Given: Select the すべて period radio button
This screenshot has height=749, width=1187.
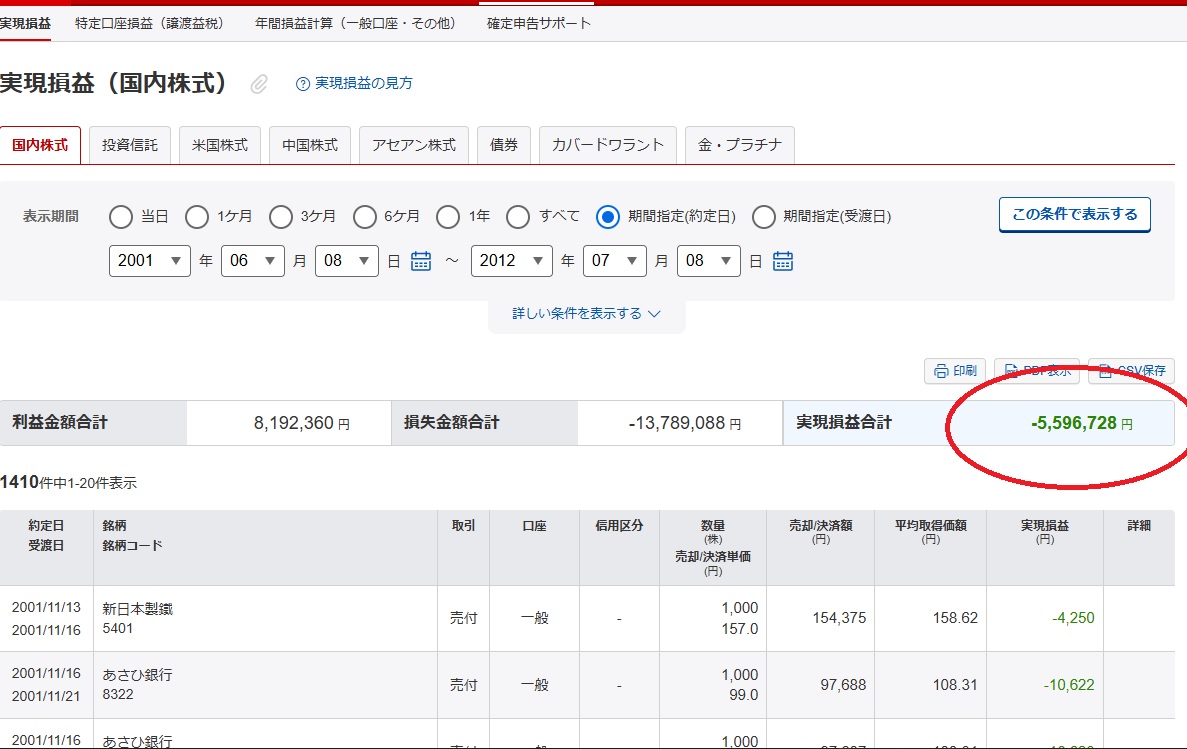Looking at the screenshot, I should tap(518, 217).
